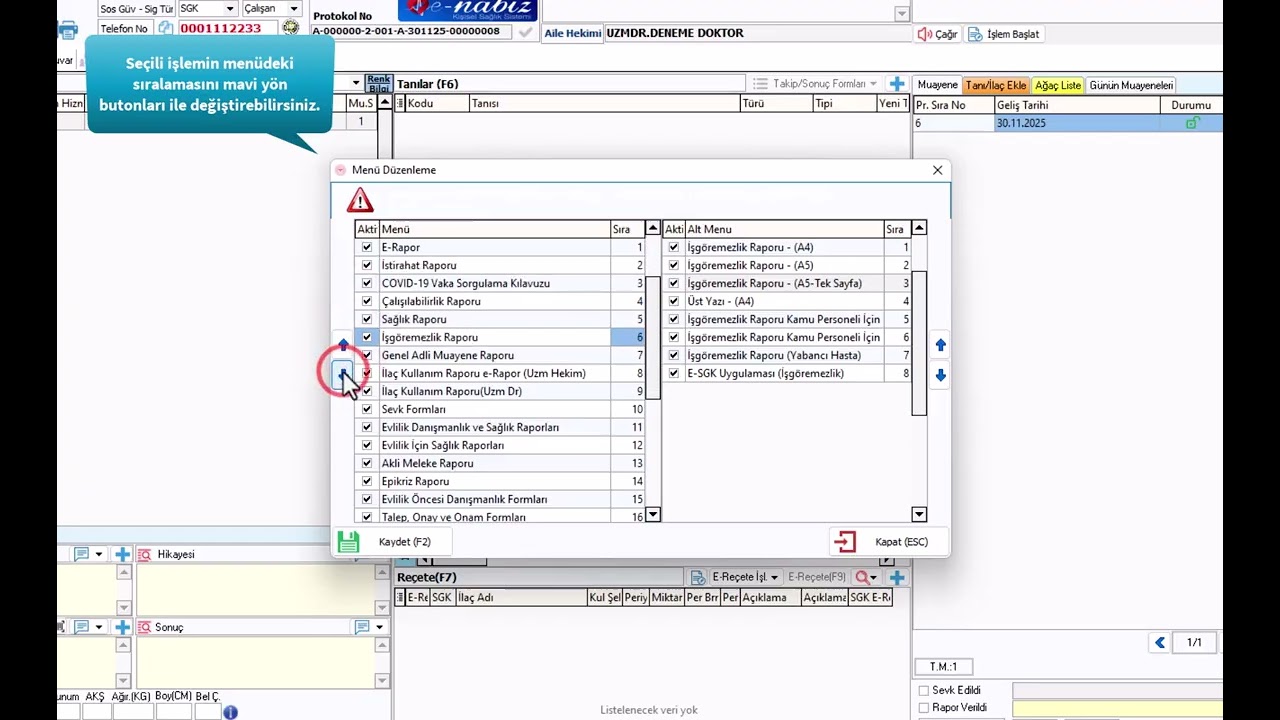This screenshot has width=1280, height=720.
Task: Click the E-Reçete(F9) button
Action: (x=816, y=577)
